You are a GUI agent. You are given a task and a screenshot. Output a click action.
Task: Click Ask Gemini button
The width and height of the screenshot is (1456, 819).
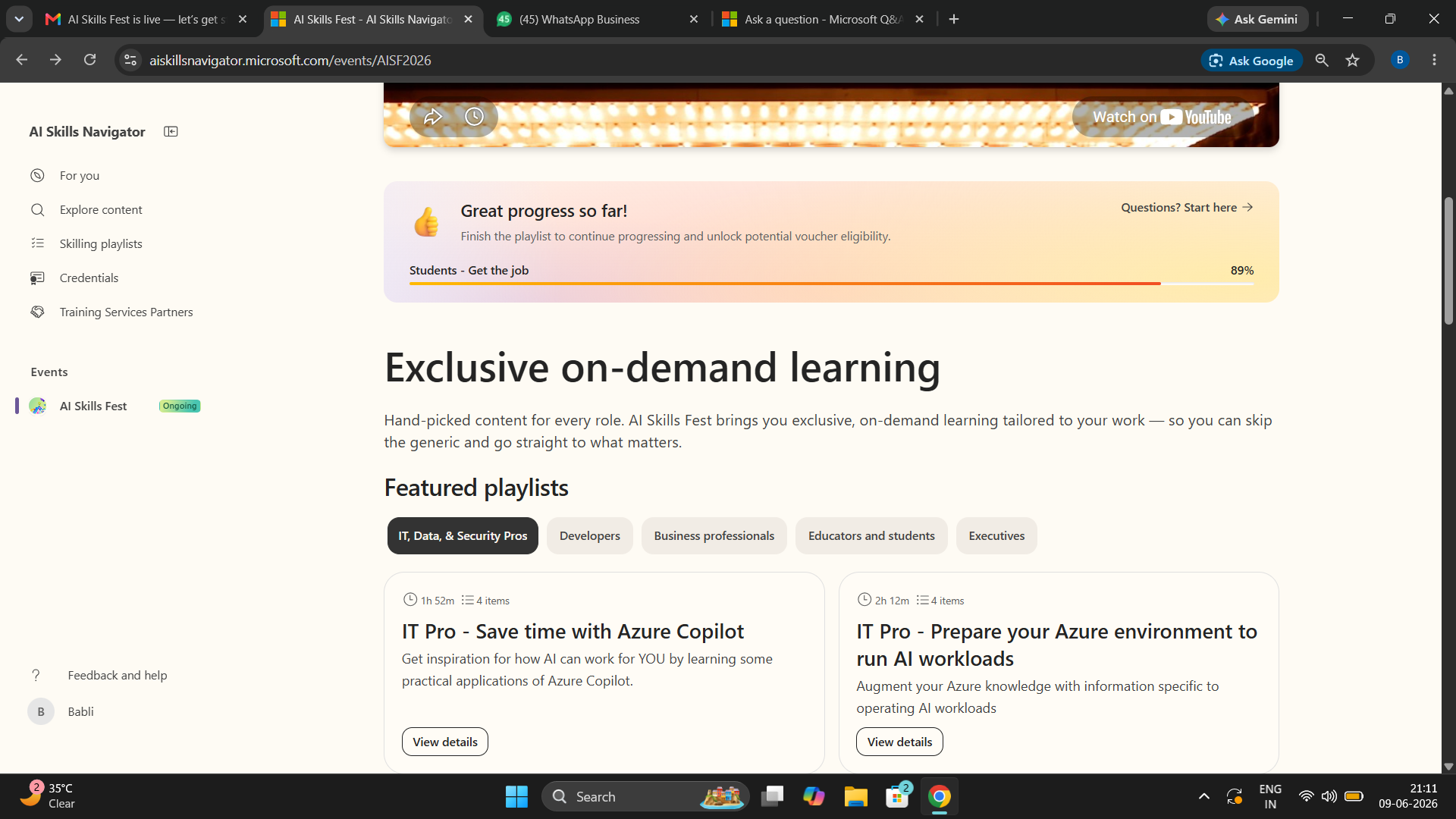1257,19
